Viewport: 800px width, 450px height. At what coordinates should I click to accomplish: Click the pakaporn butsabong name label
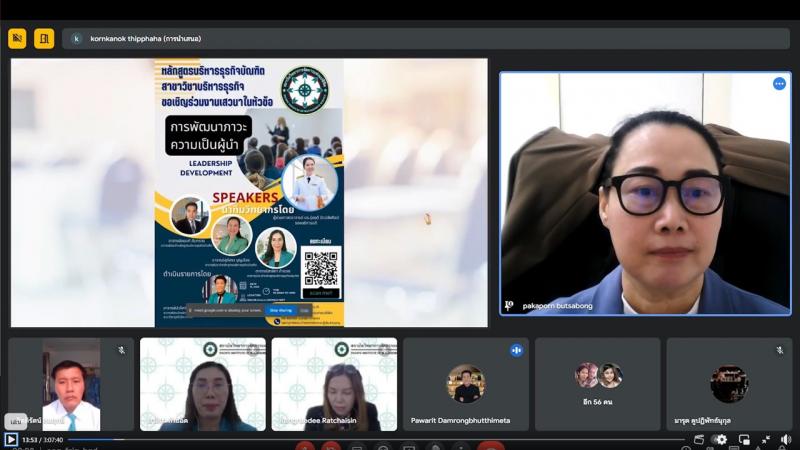(557, 306)
